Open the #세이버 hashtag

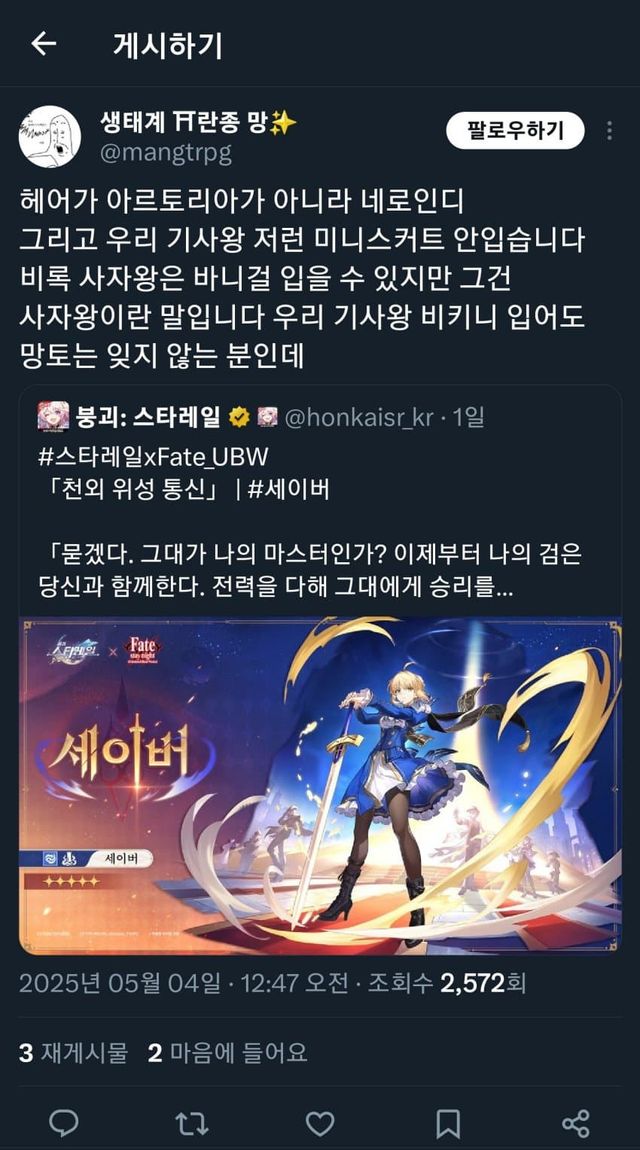coord(289,490)
